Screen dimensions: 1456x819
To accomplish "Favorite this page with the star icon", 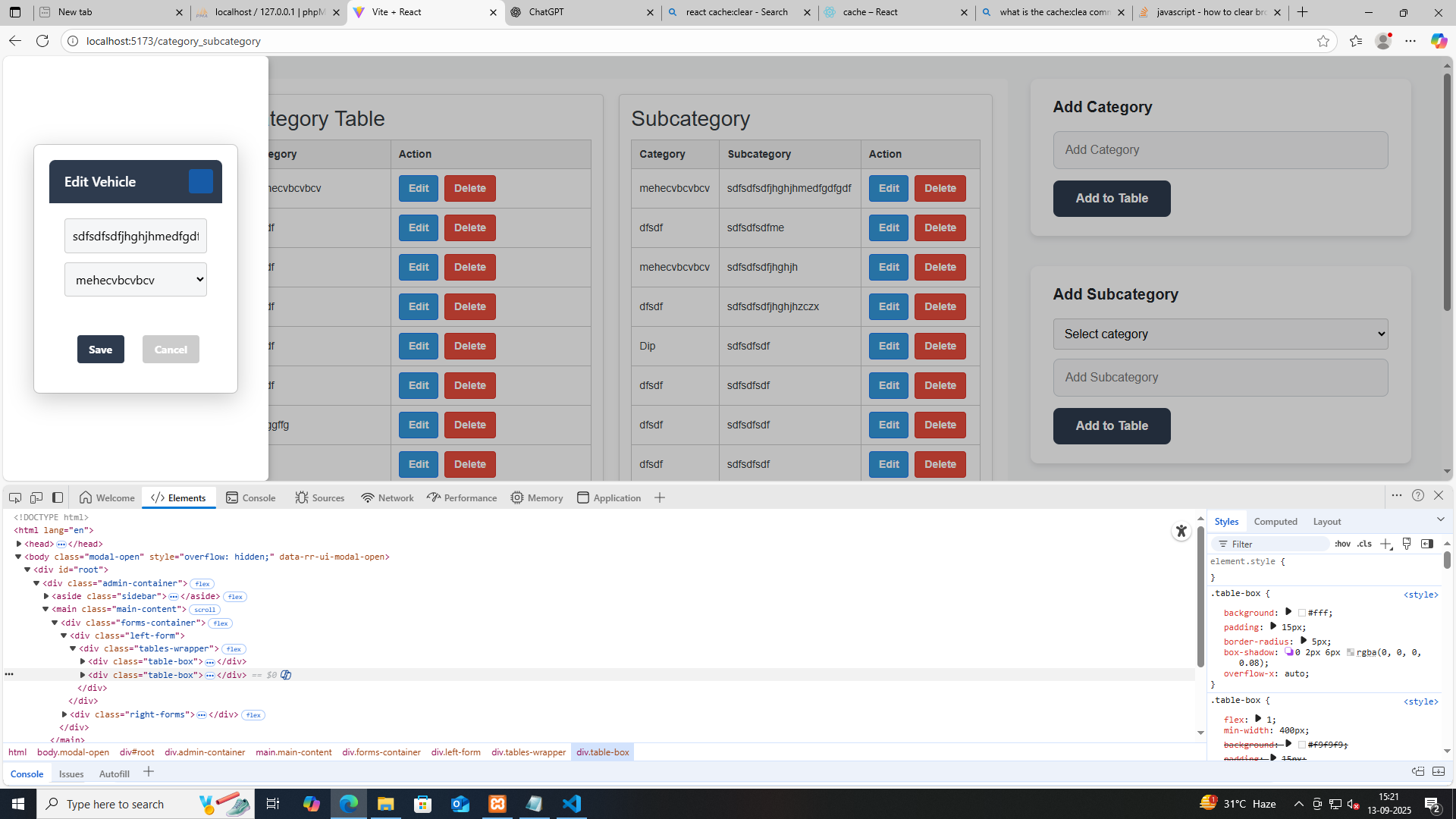I will click(x=1323, y=41).
